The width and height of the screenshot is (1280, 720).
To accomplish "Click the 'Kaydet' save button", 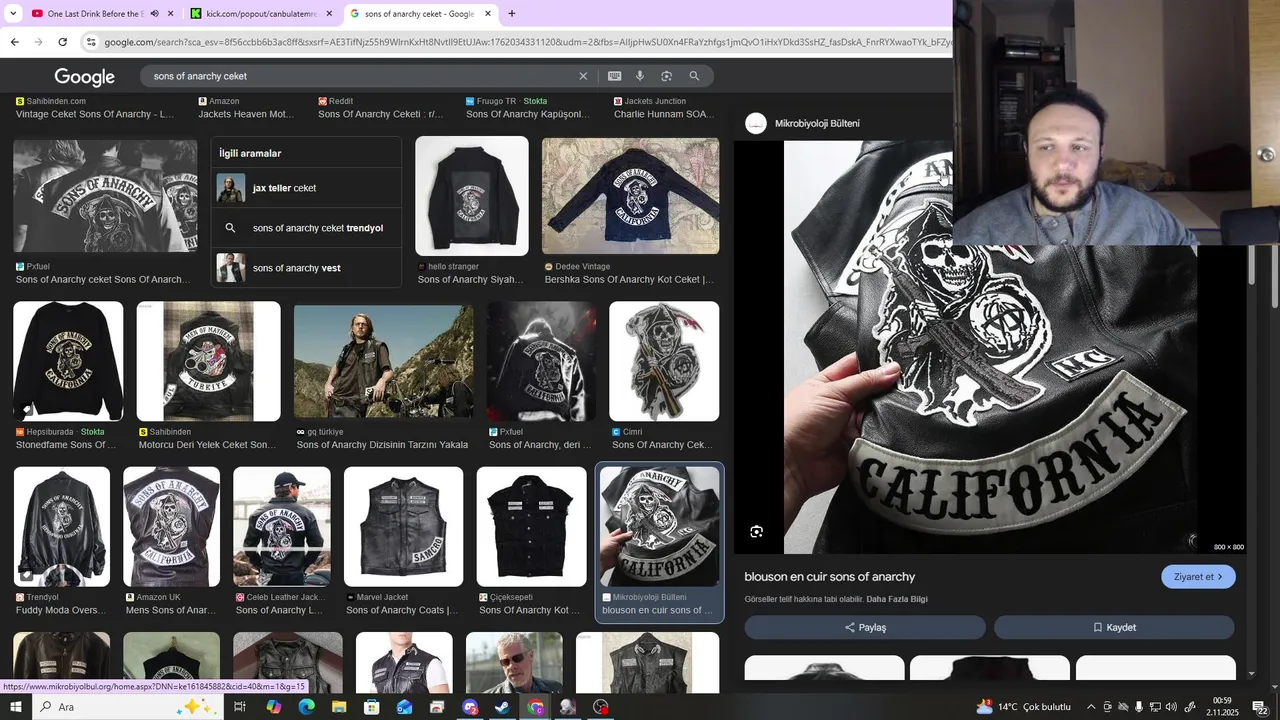I will click(x=1114, y=627).
